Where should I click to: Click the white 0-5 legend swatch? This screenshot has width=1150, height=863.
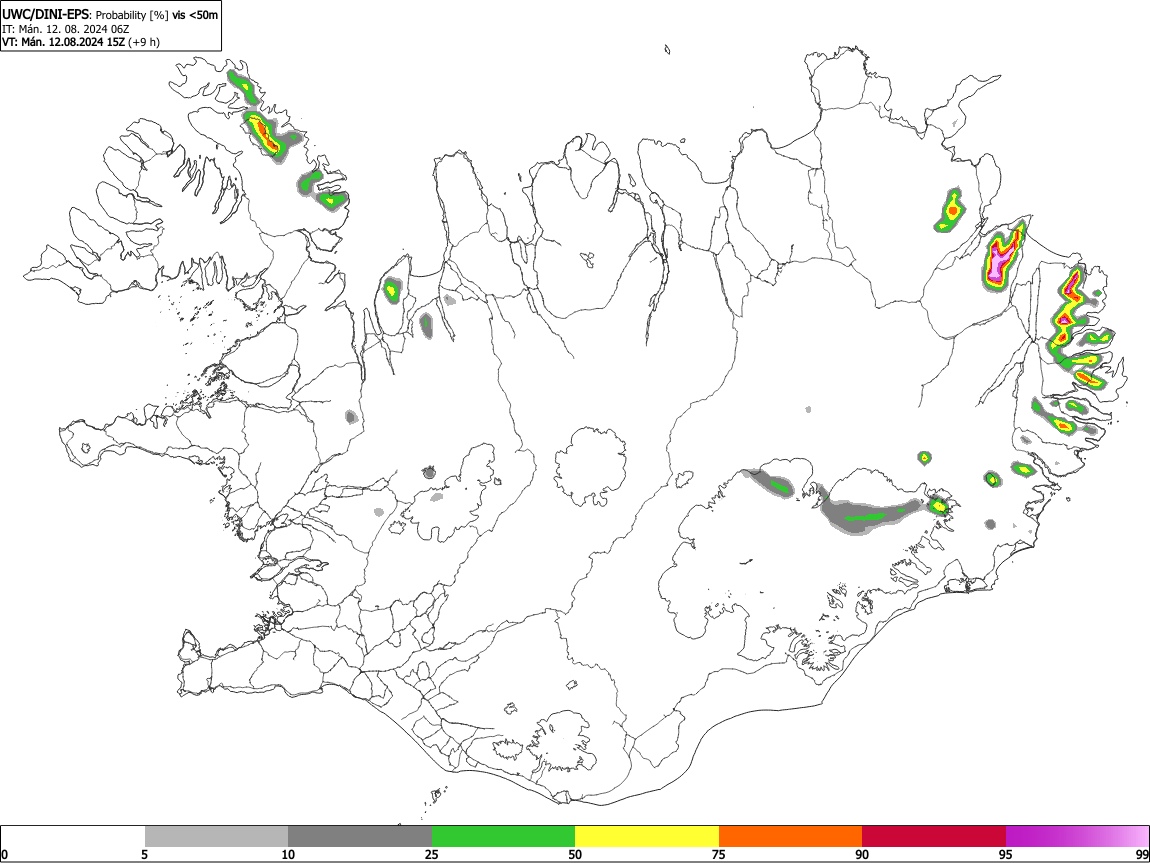pyautogui.click(x=73, y=837)
